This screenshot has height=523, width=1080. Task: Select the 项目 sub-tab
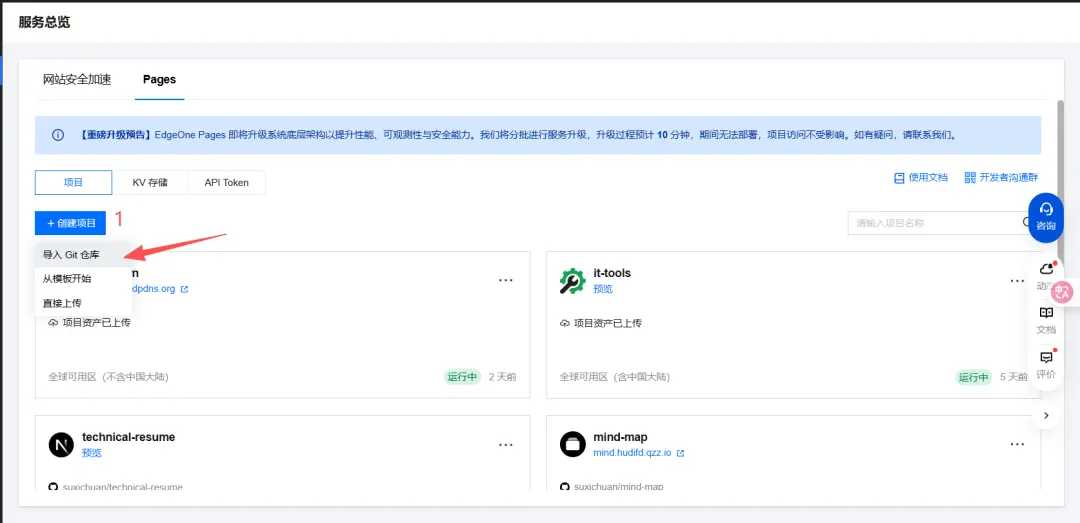tap(74, 183)
